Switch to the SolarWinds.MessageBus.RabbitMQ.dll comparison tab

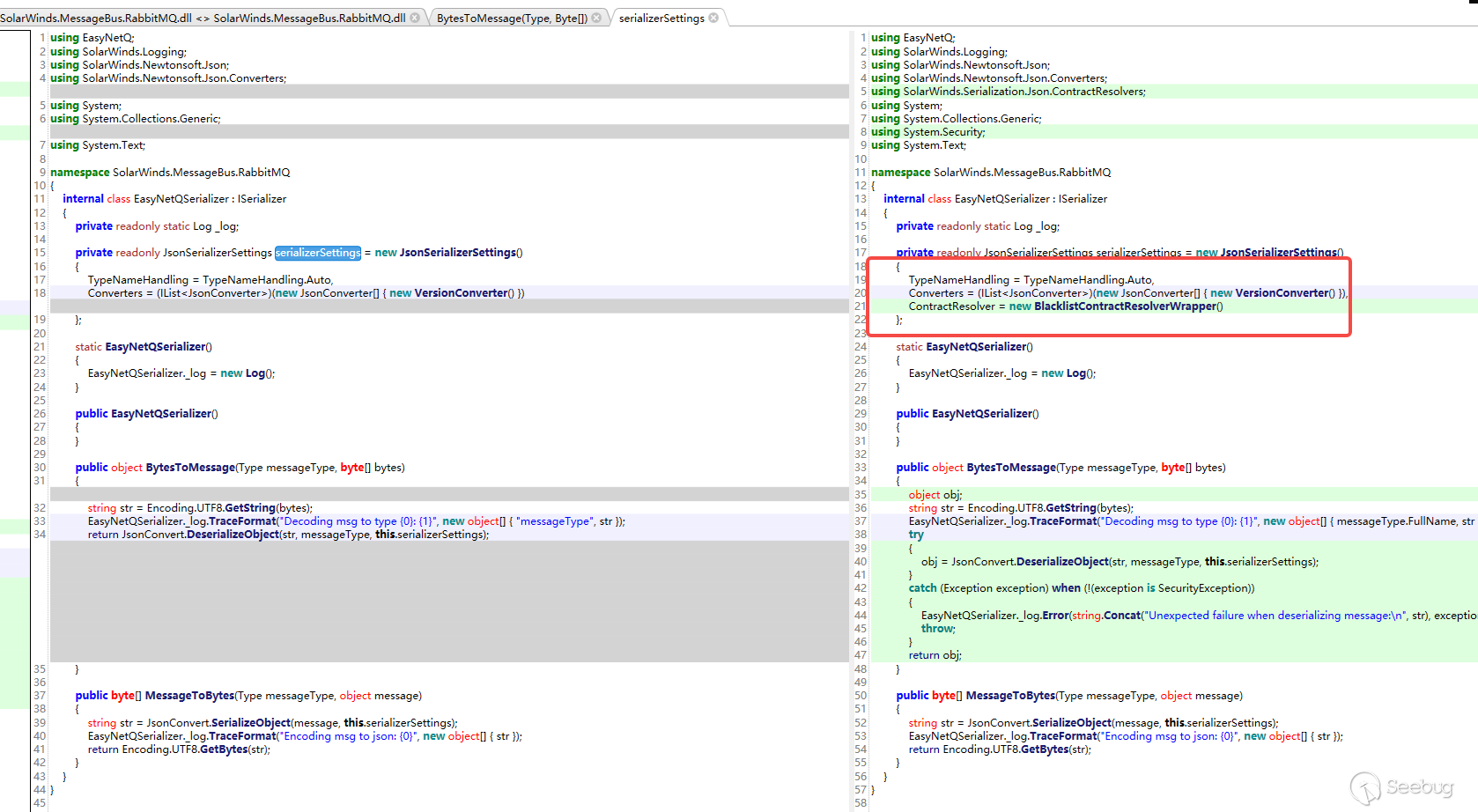(203, 18)
